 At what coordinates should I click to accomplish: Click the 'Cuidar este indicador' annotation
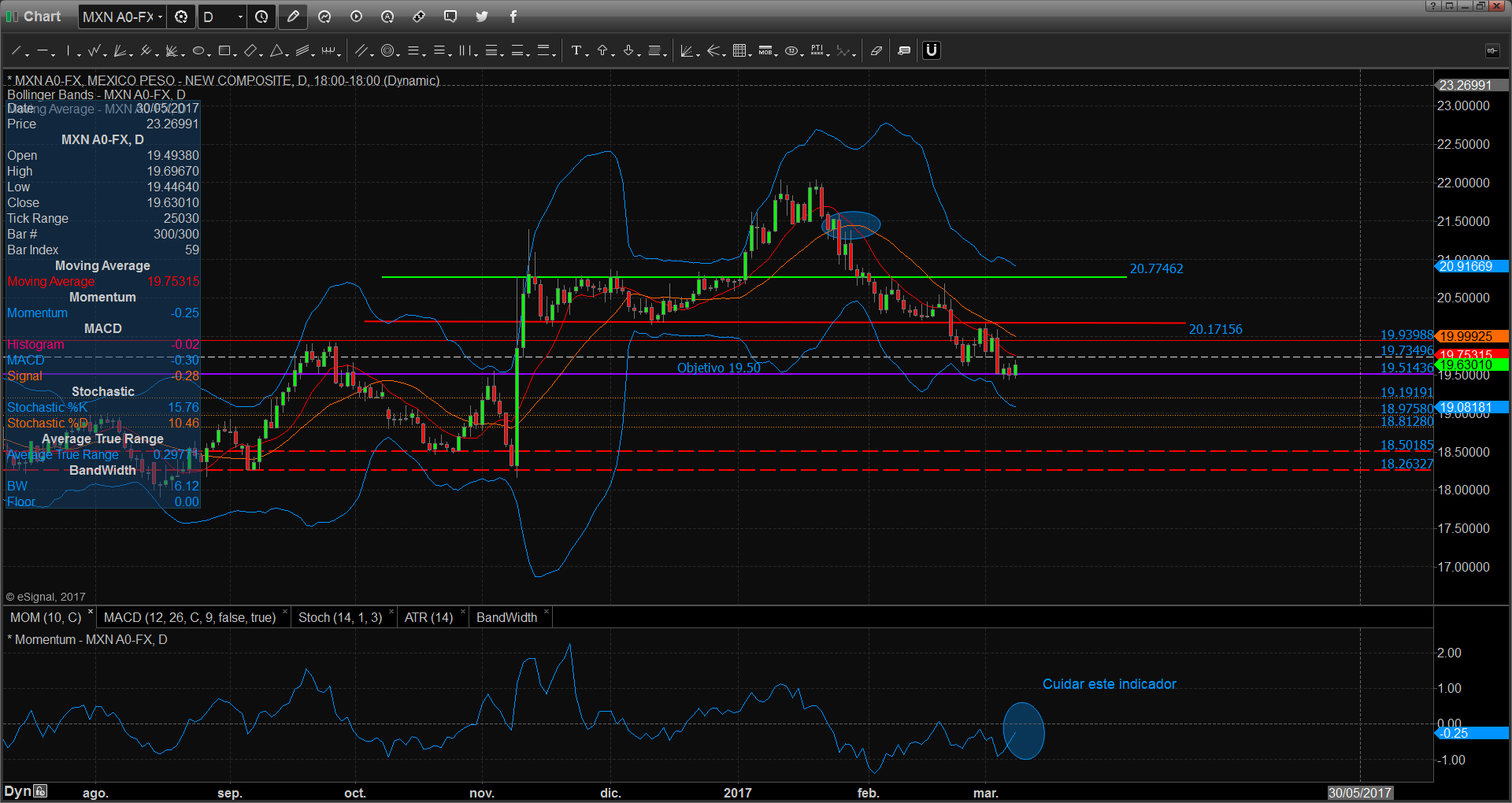[1109, 684]
